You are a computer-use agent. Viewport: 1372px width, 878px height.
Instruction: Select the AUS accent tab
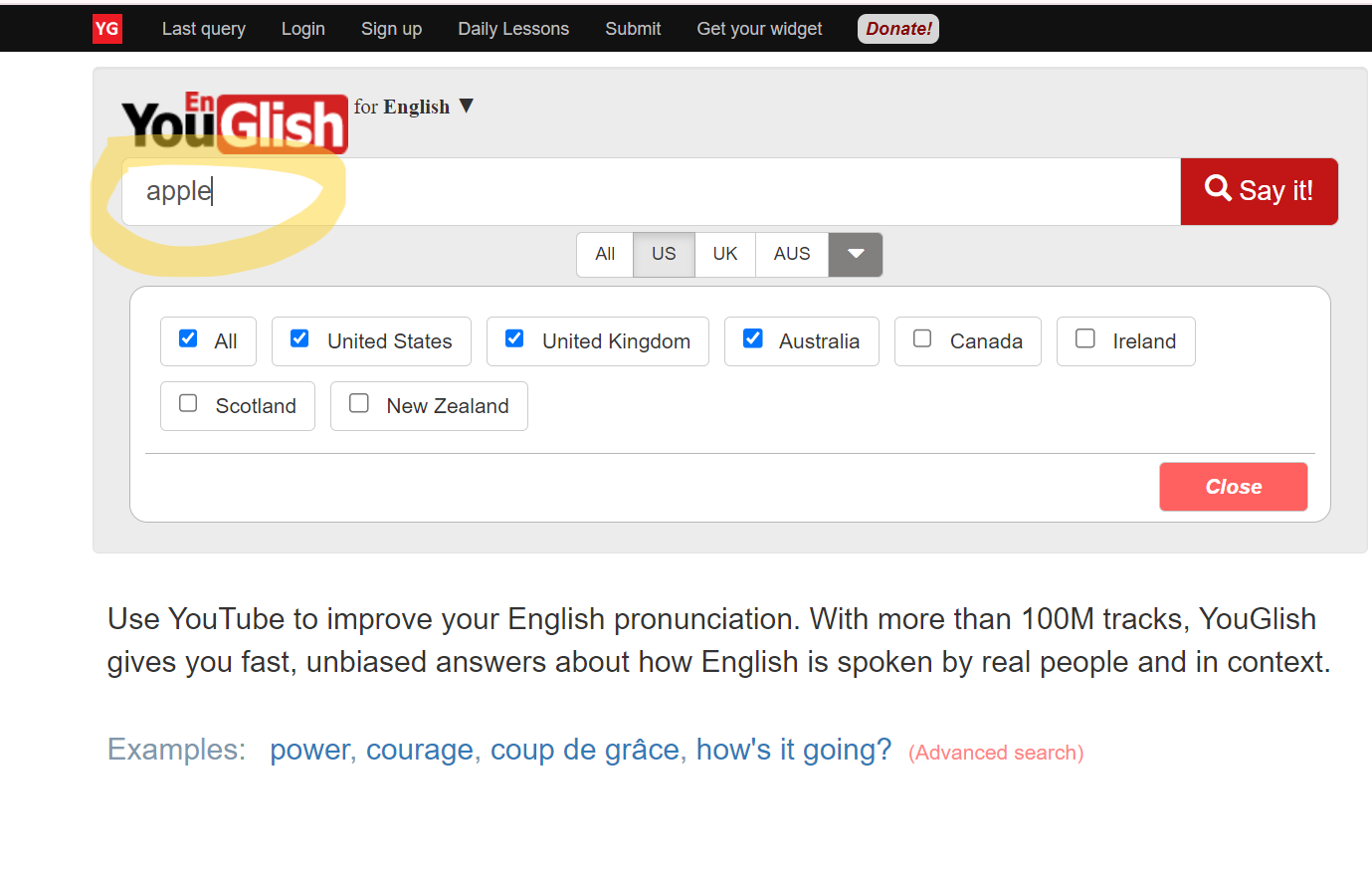(791, 254)
